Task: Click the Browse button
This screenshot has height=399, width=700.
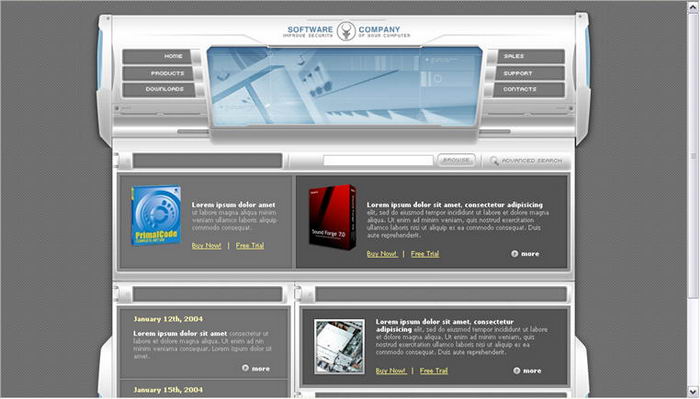Action: point(456,160)
